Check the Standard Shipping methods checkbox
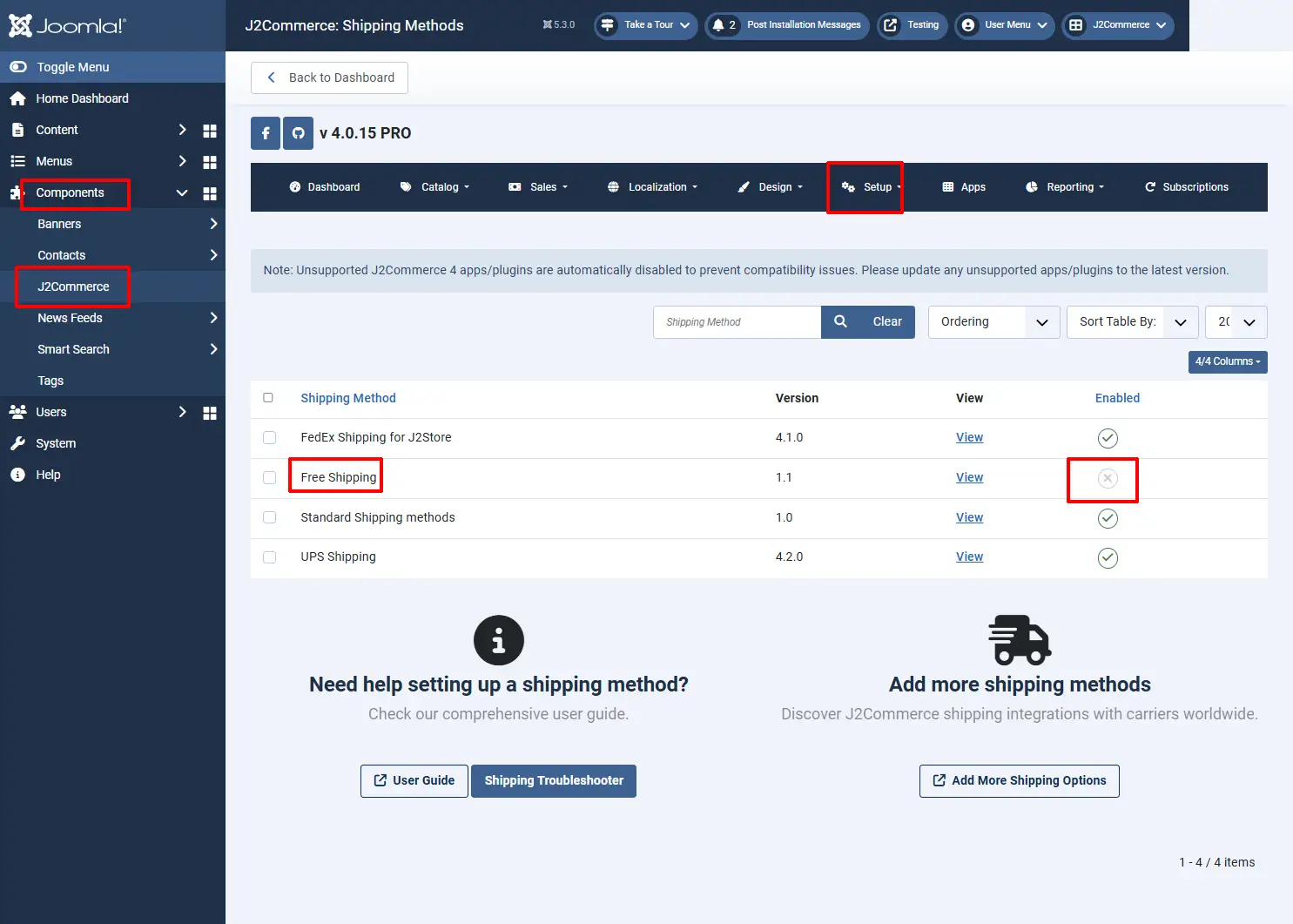1293x924 pixels. pos(270,517)
